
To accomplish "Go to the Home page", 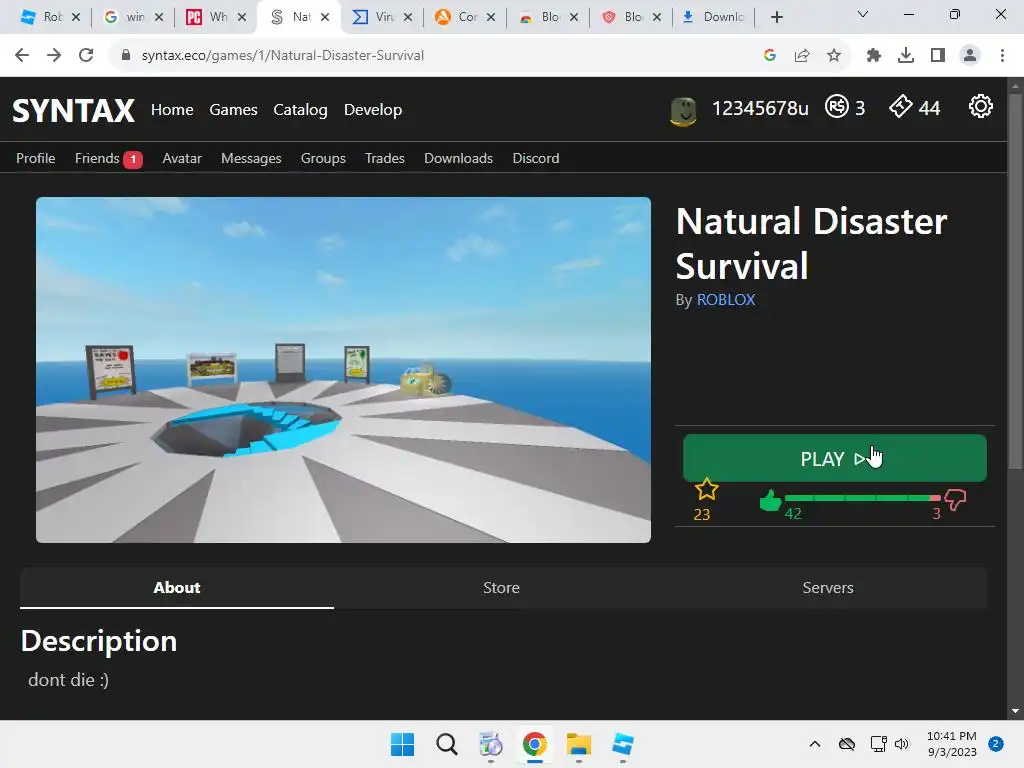I will [x=172, y=110].
